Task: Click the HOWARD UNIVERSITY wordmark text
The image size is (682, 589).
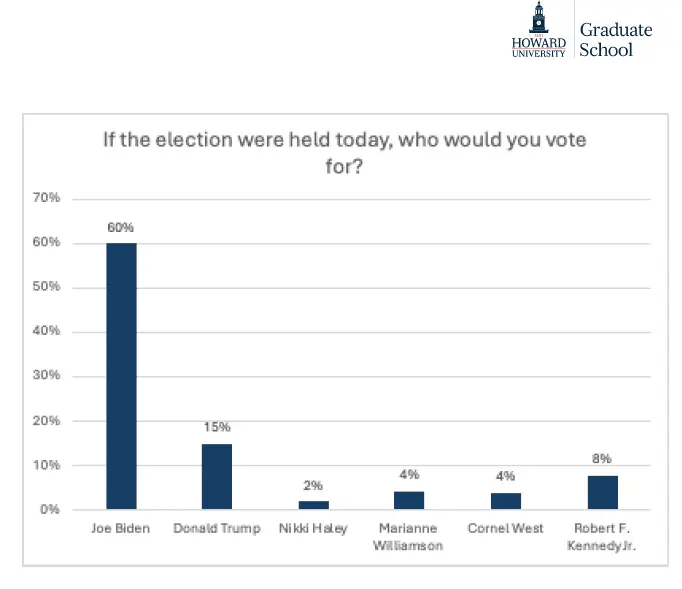Action: 539,47
